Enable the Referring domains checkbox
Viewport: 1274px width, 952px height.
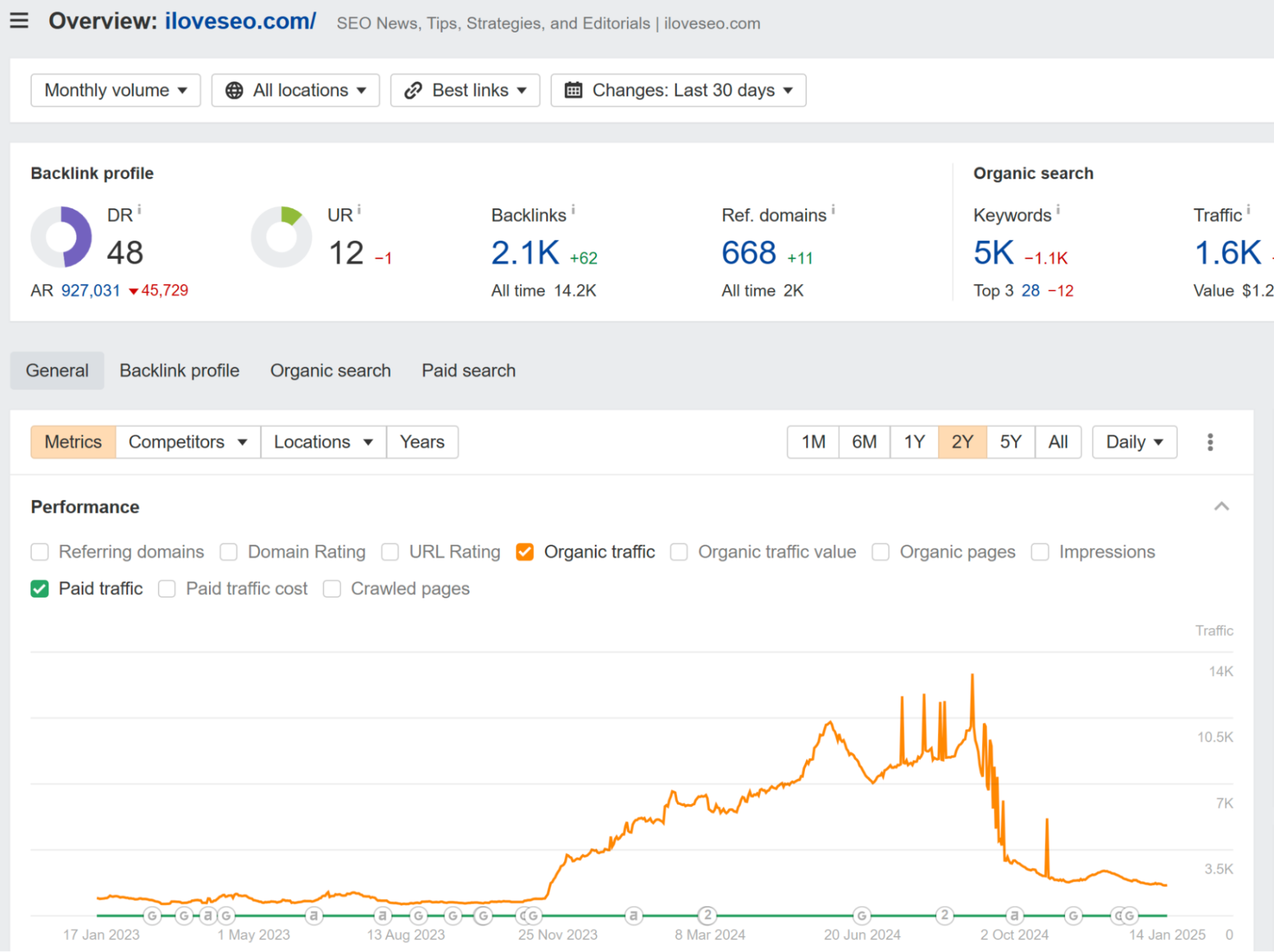(x=40, y=552)
